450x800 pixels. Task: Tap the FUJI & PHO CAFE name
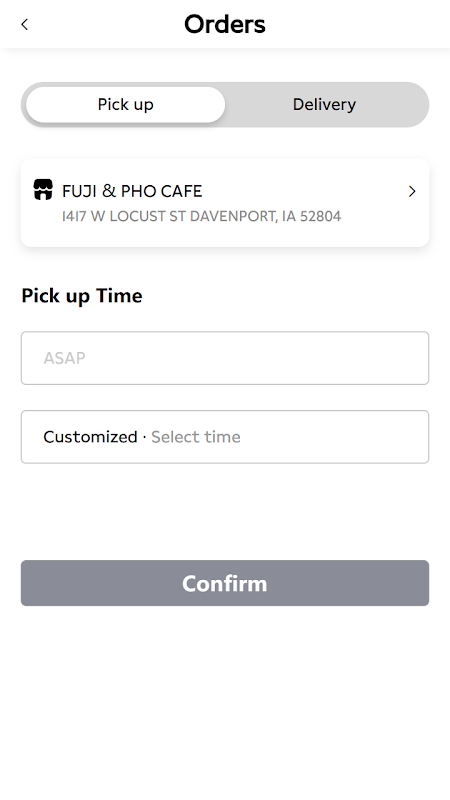pos(132,191)
